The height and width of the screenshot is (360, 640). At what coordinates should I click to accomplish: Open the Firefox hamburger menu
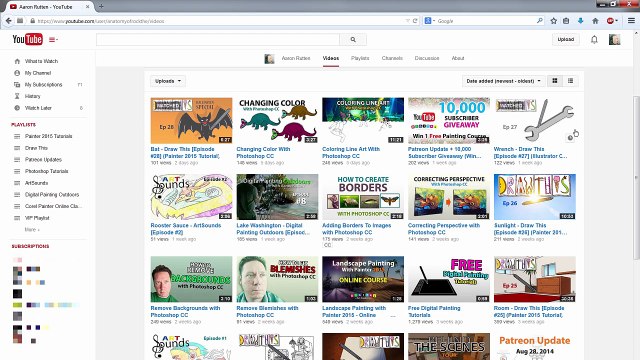coord(631,21)
